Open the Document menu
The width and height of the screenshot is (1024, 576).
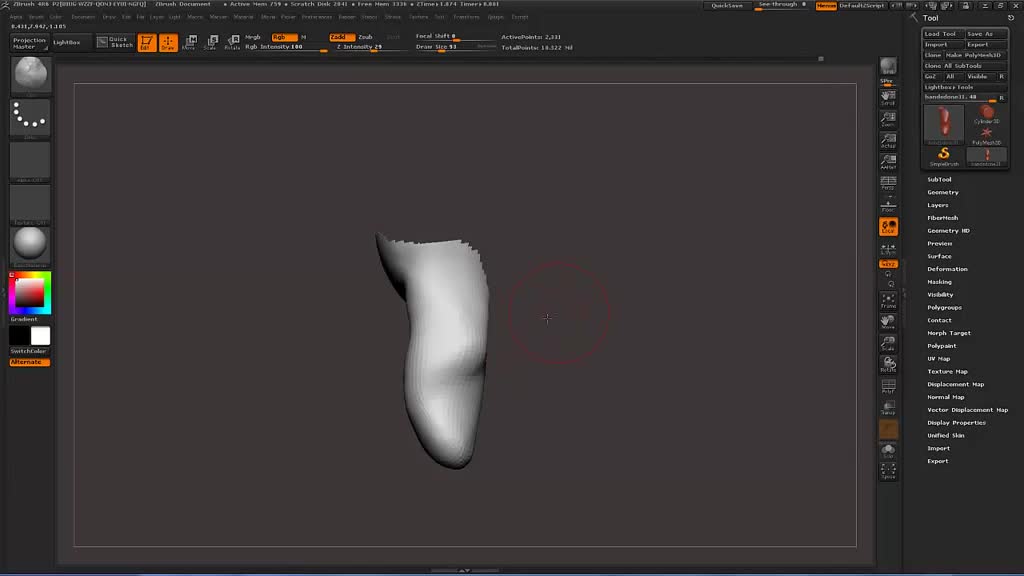click(84, 17)
